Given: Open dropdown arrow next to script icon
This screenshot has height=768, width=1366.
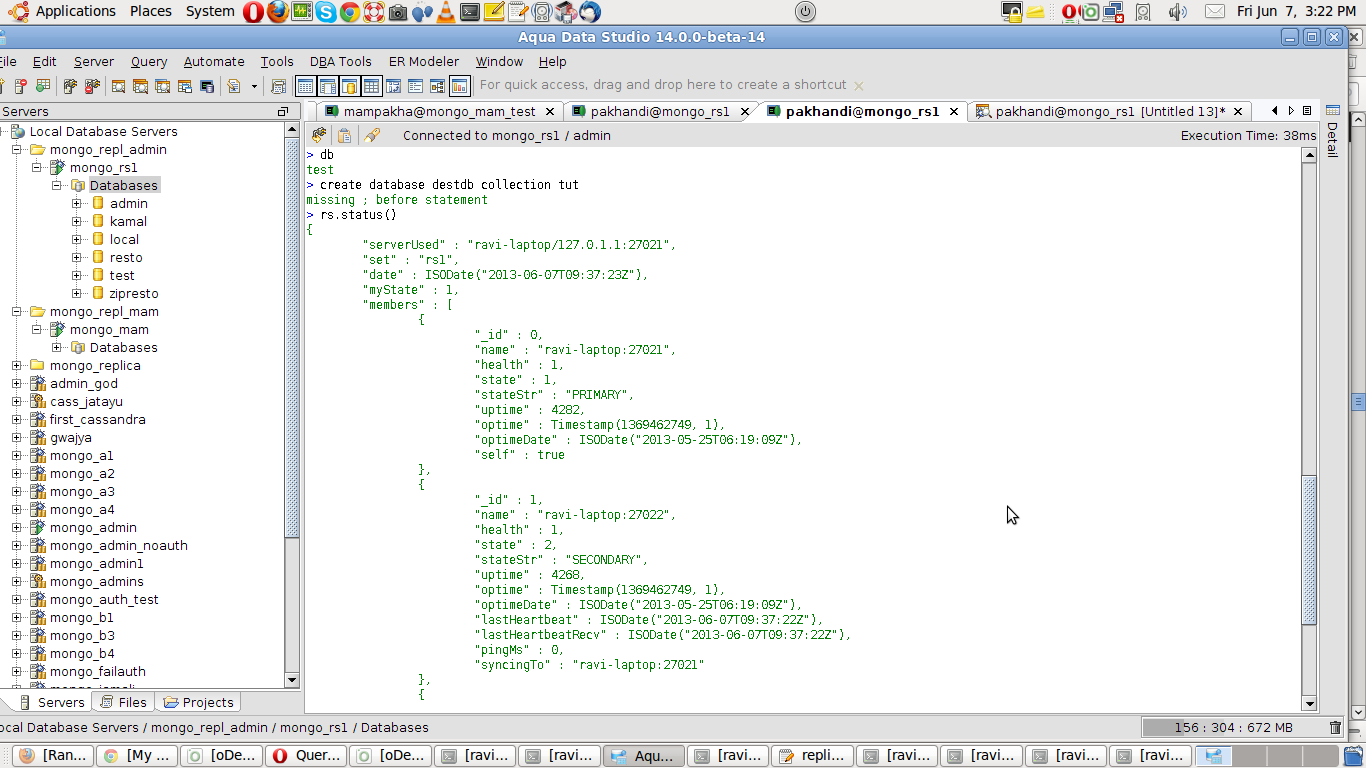Looking at the screenshot, I should (x=254, y=86).
